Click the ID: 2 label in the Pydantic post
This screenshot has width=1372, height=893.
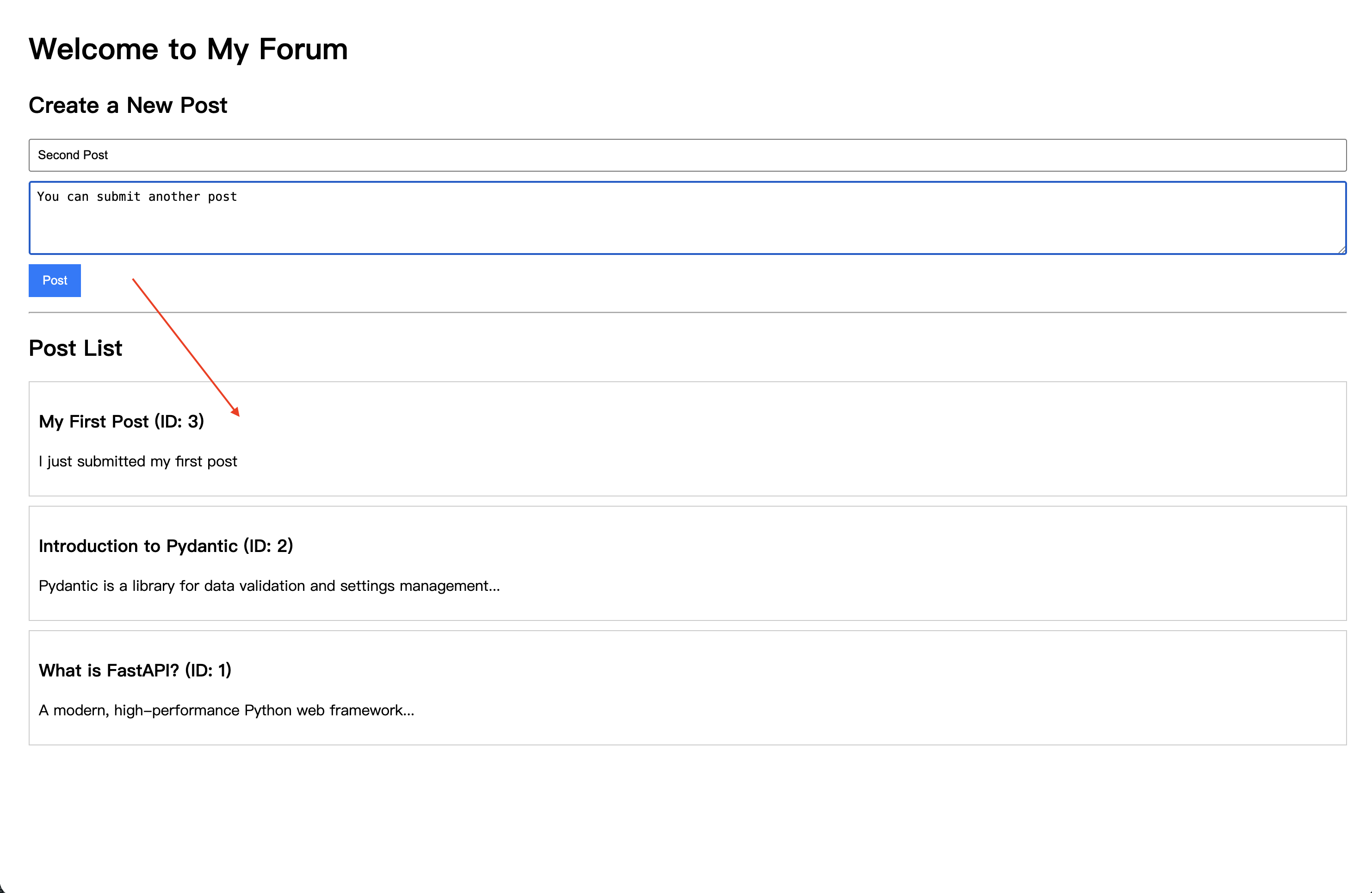coord(269,546)
